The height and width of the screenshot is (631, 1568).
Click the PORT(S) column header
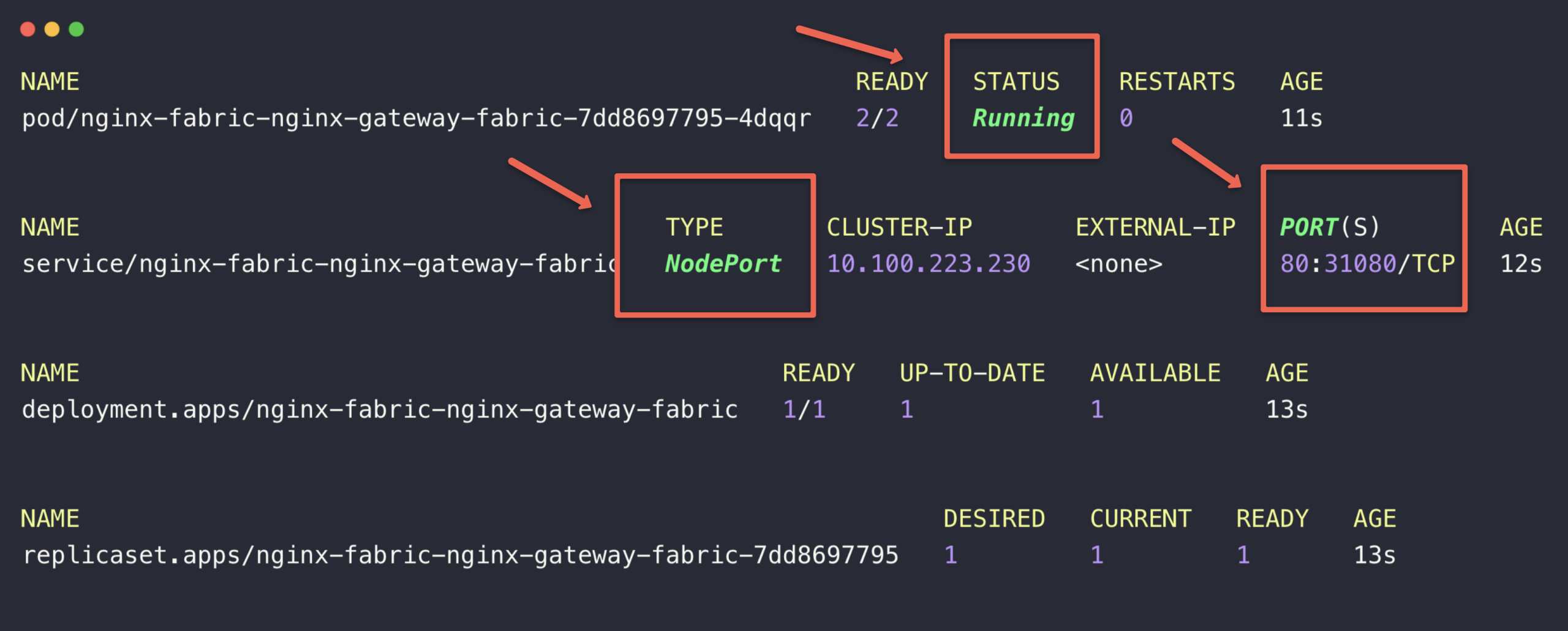1329,226
